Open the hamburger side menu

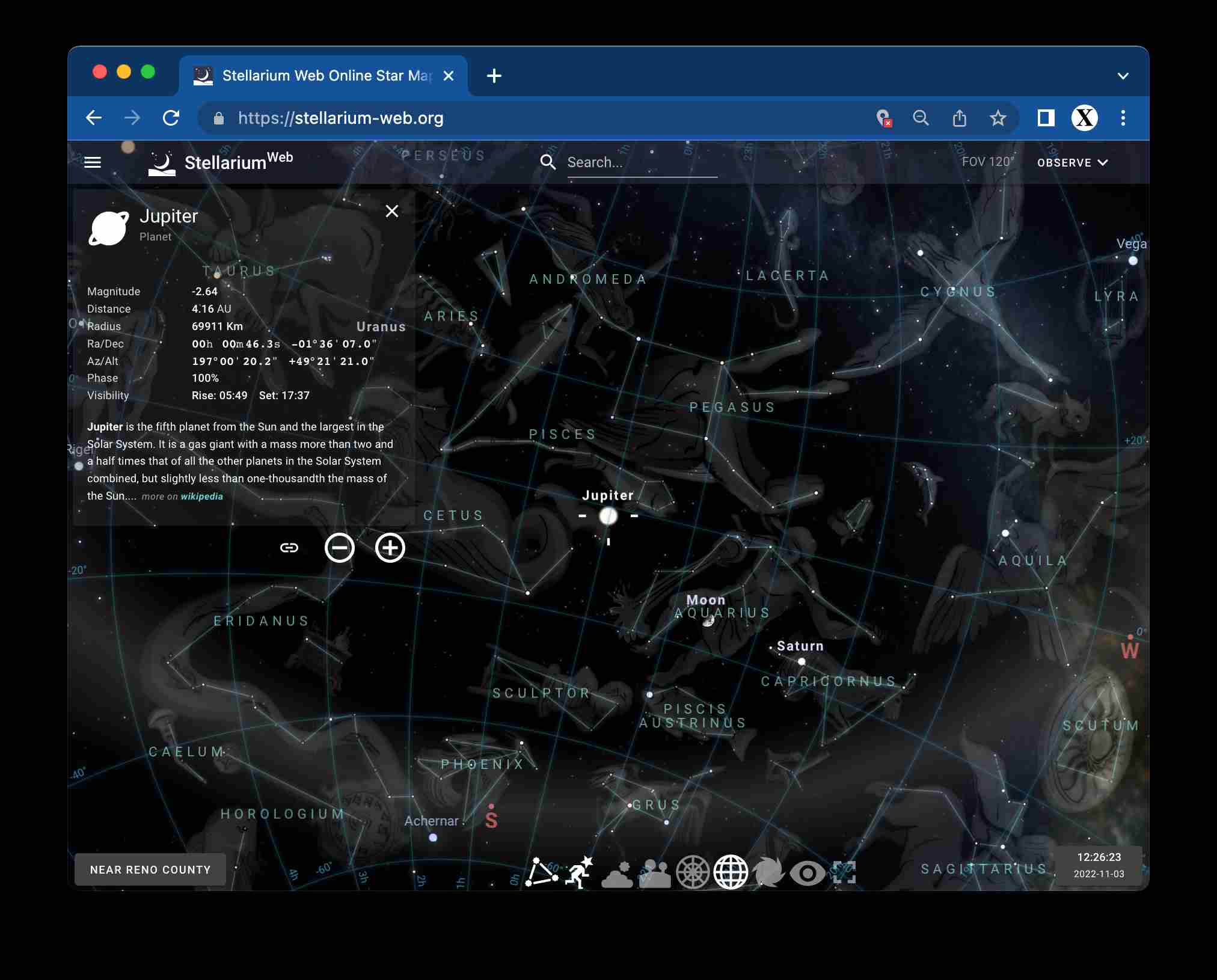[x=93, y=162]
